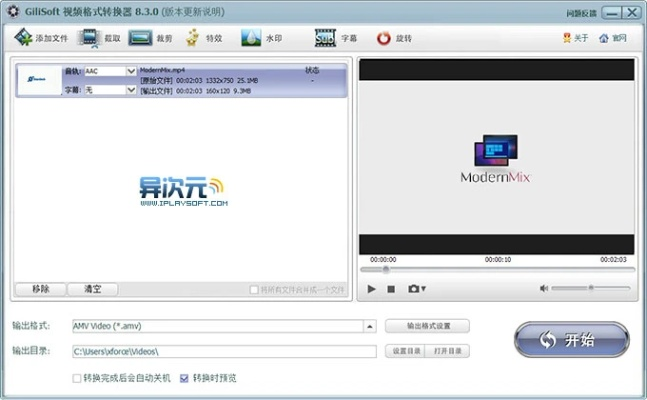Click the 添加文件 (Add File) toolbar icon

(x=23, y=38)
